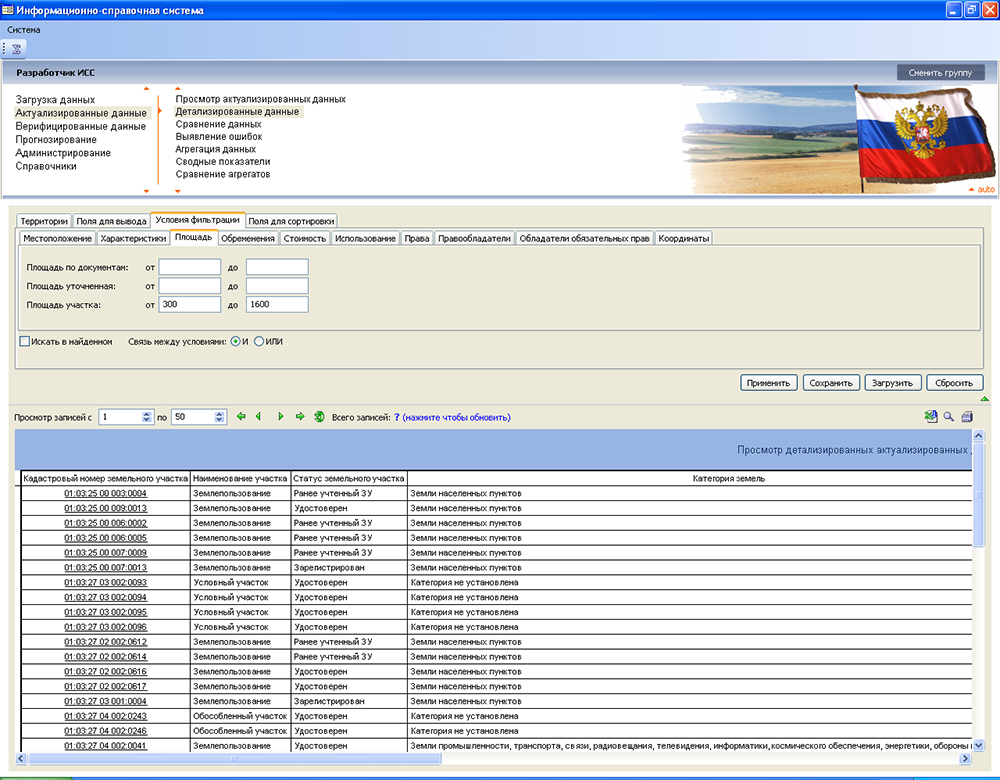
Task: Click the 'Площадь участка' from field with 300
Action: pos(189,304)
